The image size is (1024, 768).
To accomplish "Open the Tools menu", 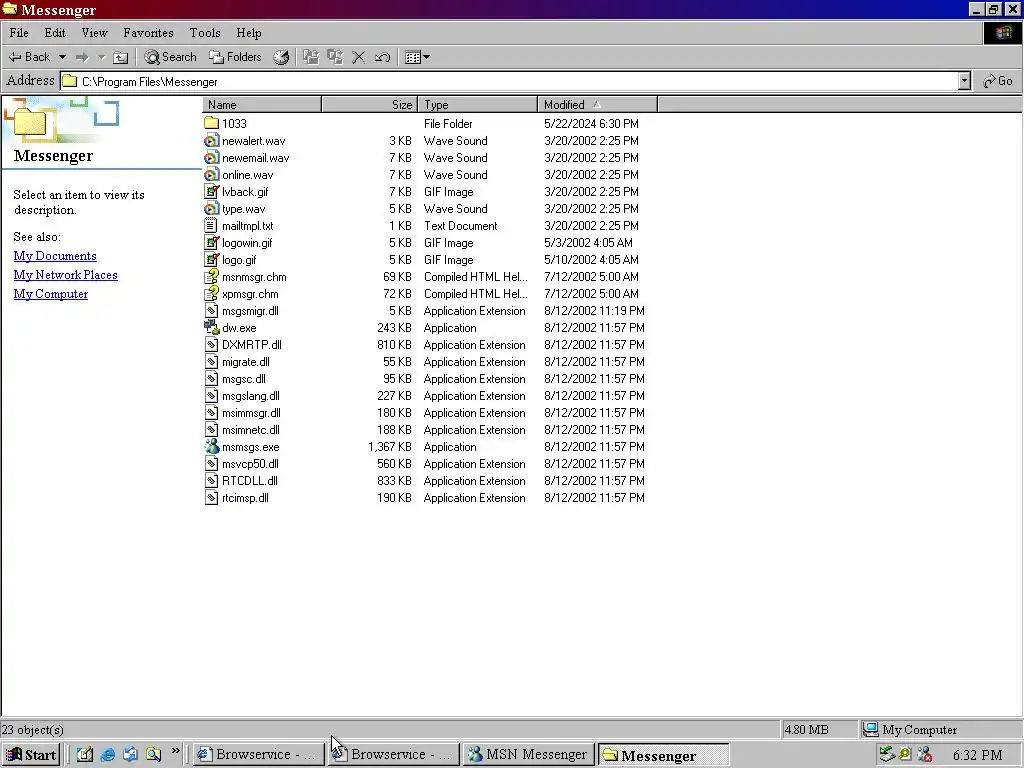I will (205, 33).
